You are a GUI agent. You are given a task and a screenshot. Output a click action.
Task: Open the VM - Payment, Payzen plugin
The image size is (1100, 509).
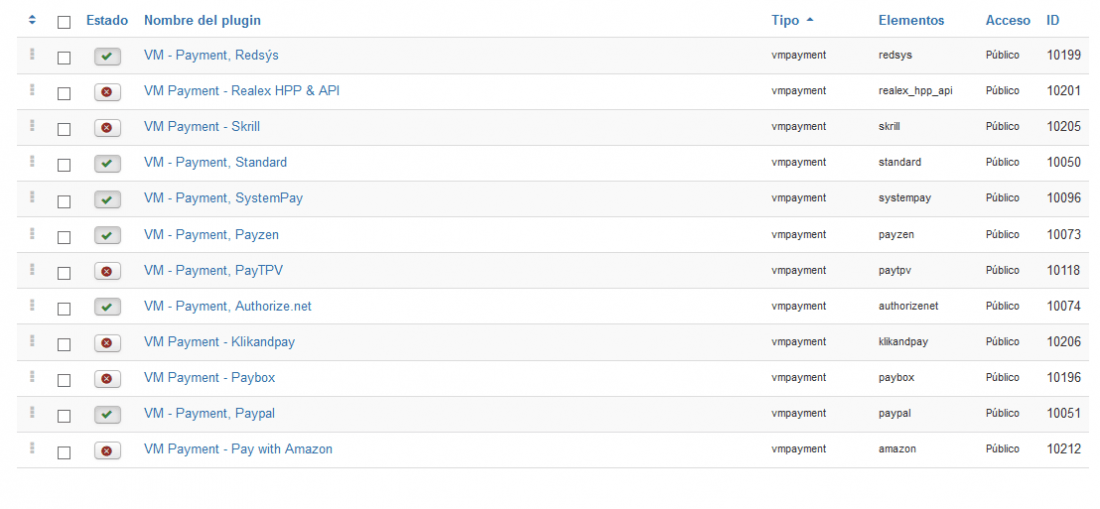coord(211,234)
